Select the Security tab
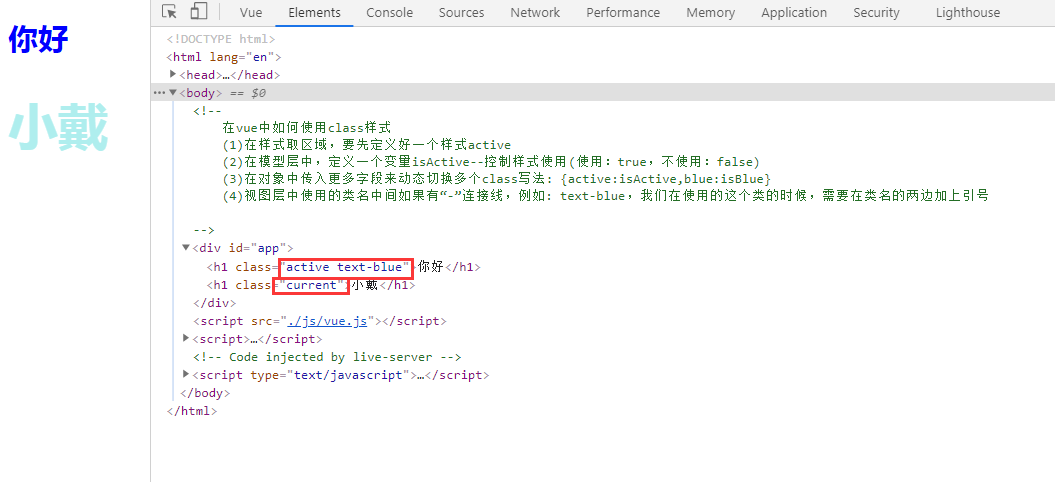This screenshot has width=1055, height=482. (876, 13)
